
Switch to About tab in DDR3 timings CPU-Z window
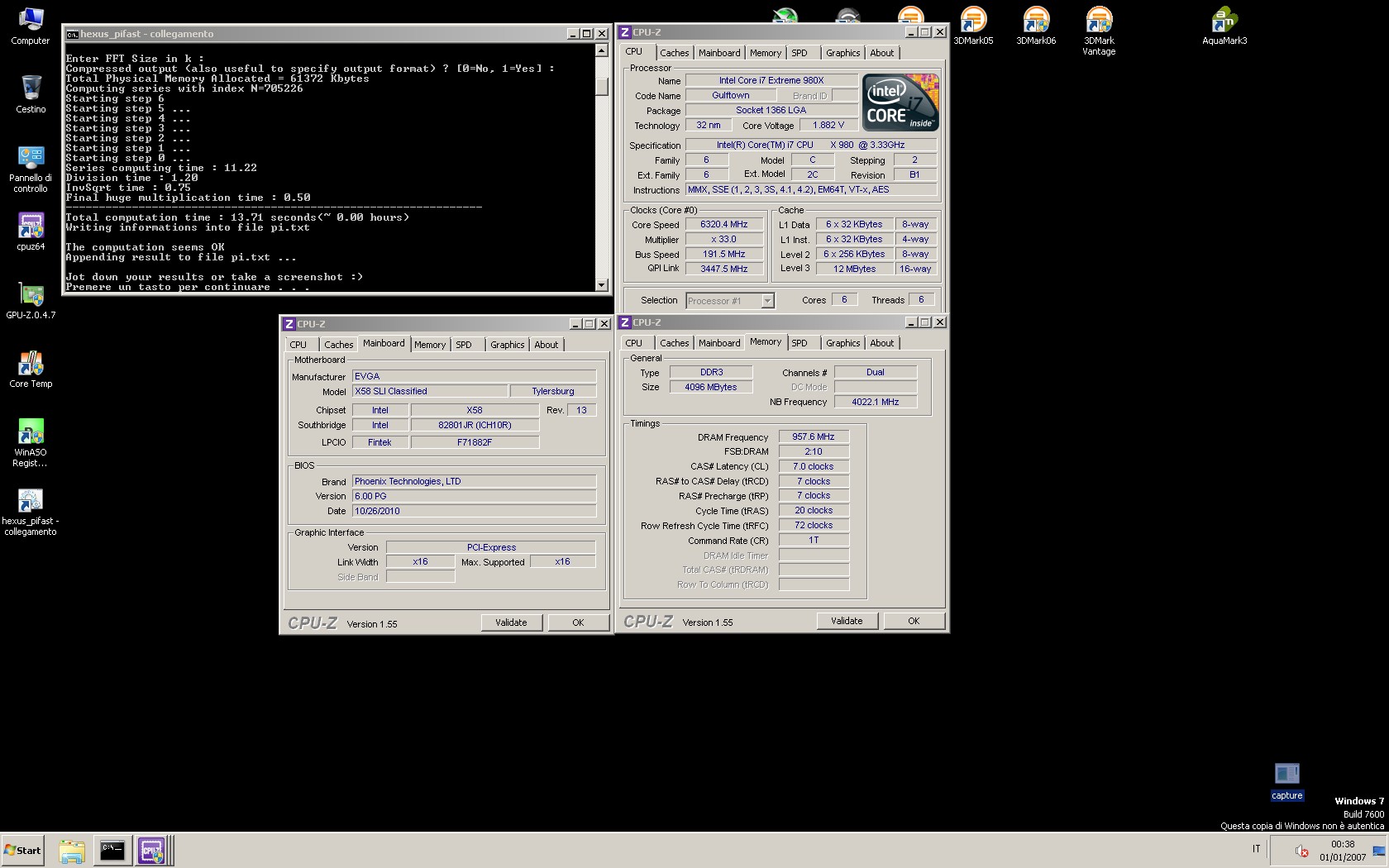tap(881, 343)
